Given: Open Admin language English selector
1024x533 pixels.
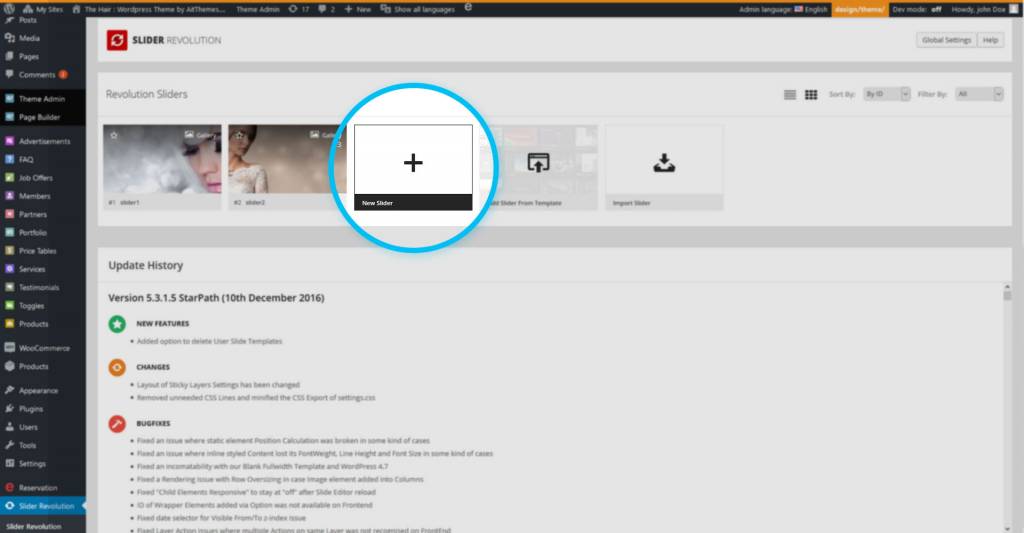Looking at the screenshot, I should click(x=783, y=9).
